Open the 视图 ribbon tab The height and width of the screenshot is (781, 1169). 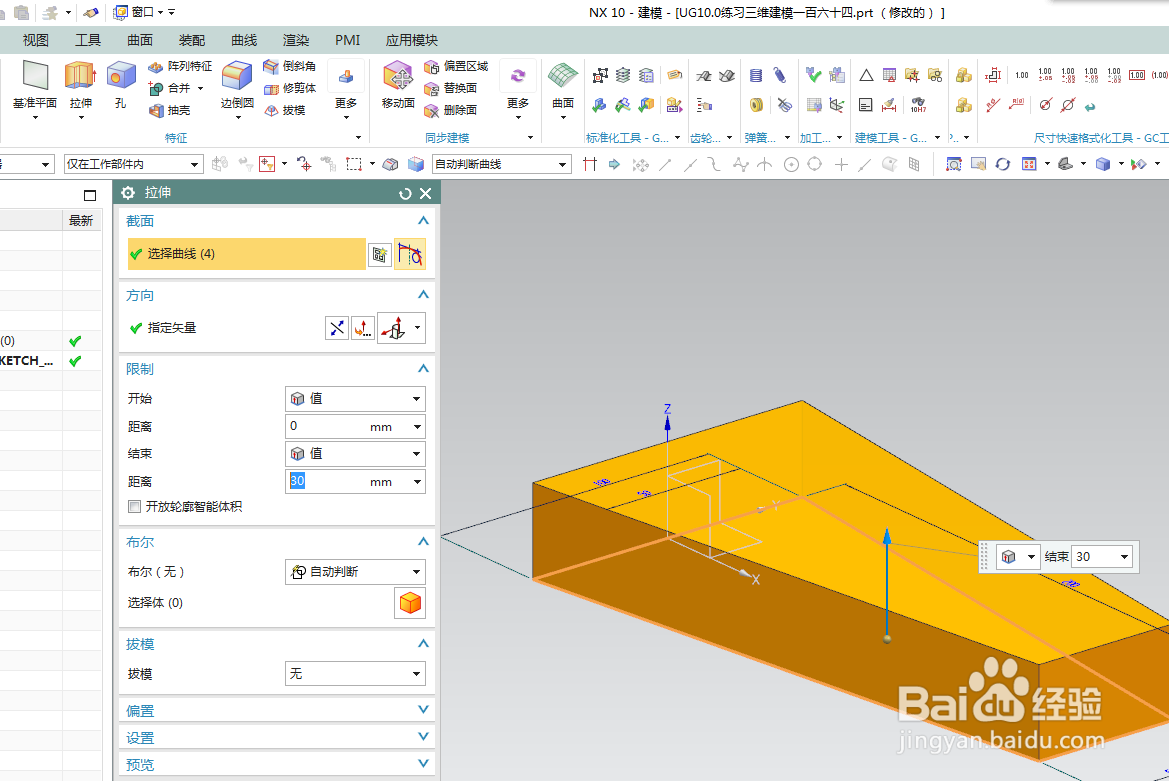(36, 40)
